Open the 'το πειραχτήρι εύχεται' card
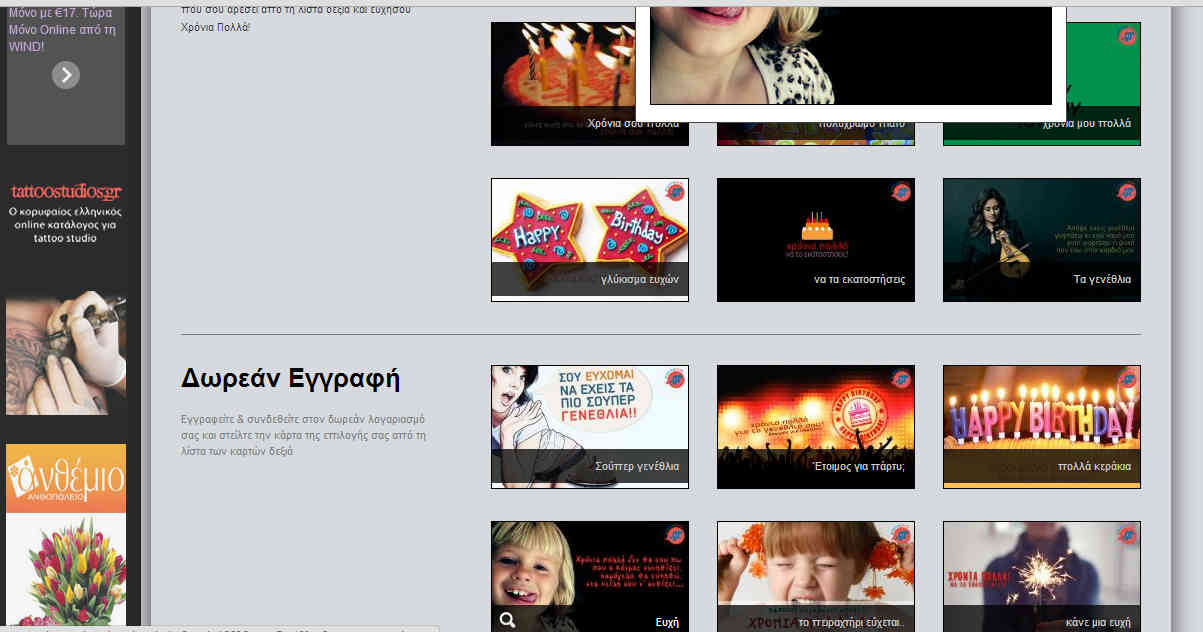Image resolution: width=1203 pixels, height=632 pixels. [x=816, y=576]
